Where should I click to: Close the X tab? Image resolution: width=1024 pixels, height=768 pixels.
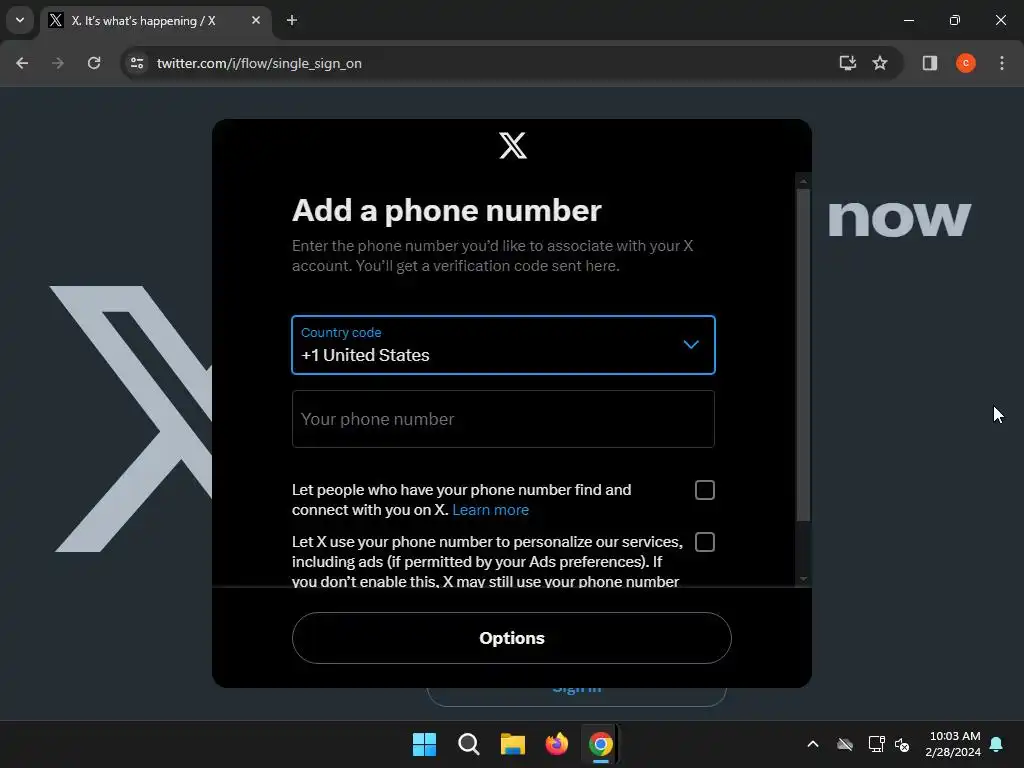click(x=256, y=20)
